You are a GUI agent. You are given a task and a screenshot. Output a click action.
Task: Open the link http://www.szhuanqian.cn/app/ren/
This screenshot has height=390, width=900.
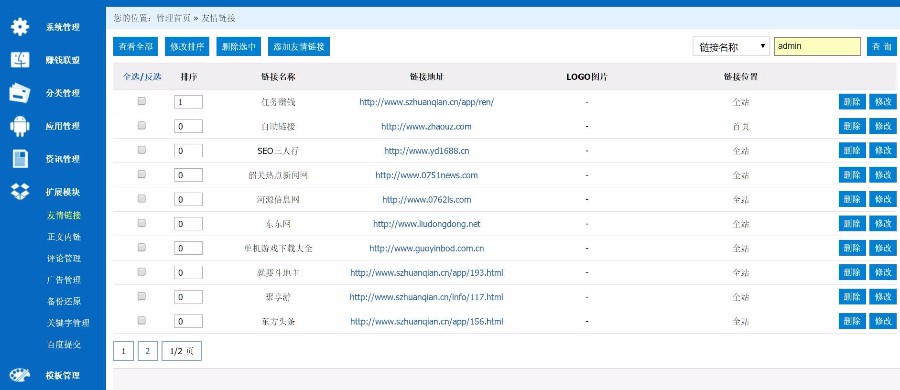click(x=426, y=102)
